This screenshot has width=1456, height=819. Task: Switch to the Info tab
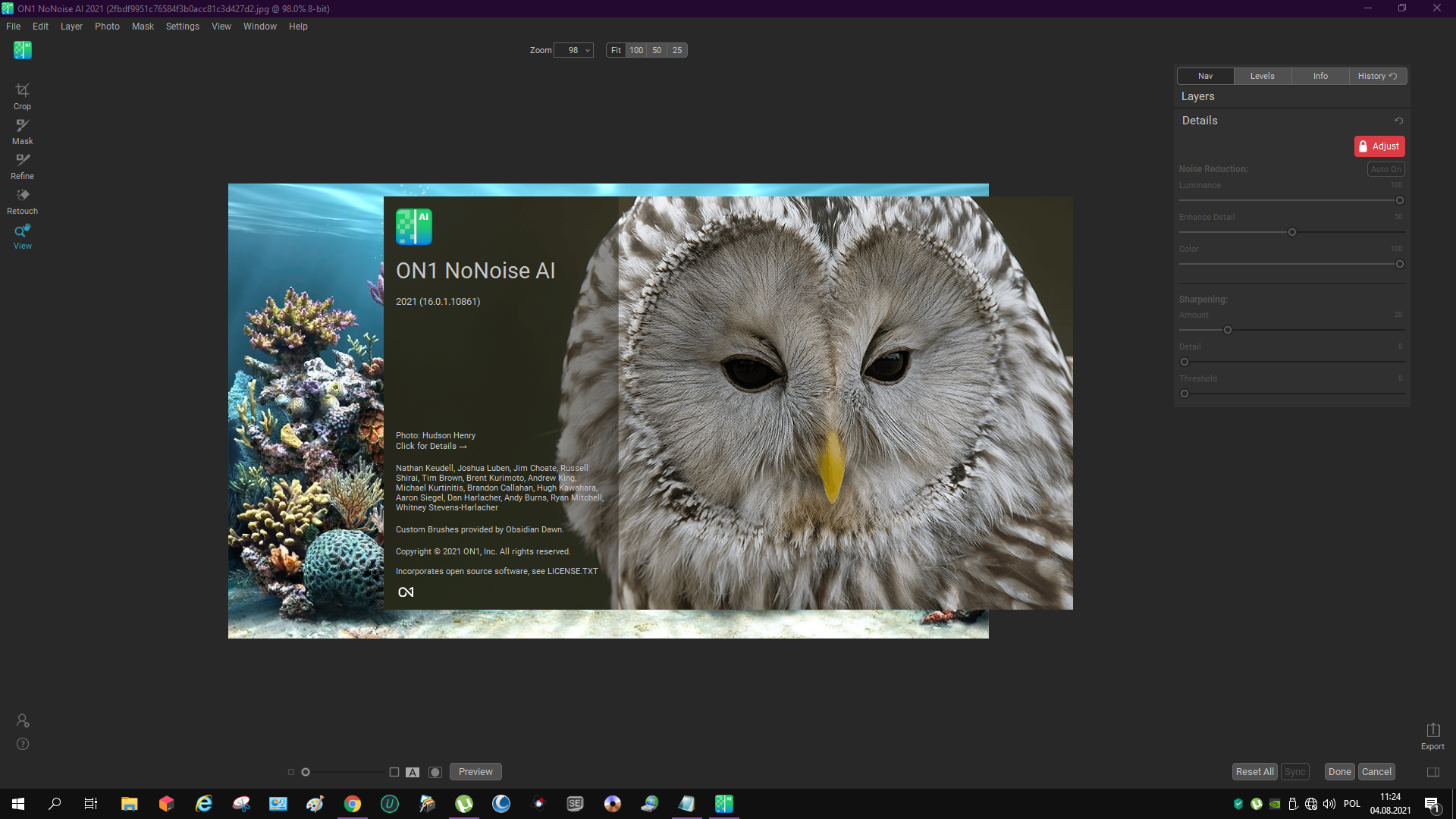pos(1320,76)
